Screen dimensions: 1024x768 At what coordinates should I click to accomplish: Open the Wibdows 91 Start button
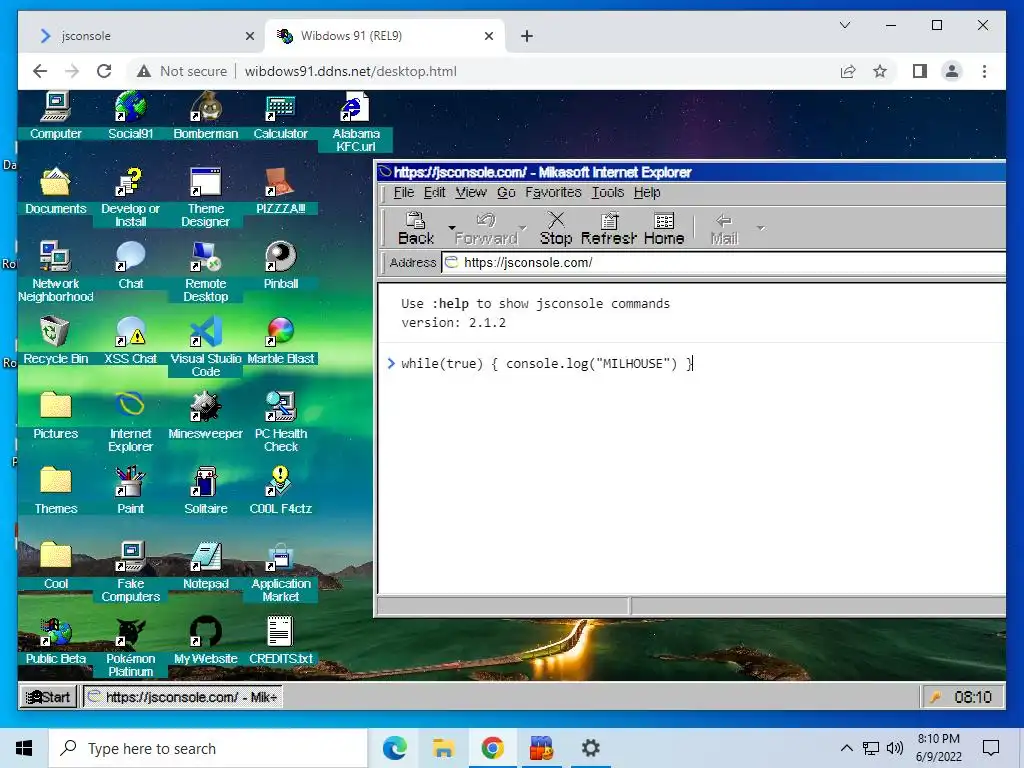48,697
